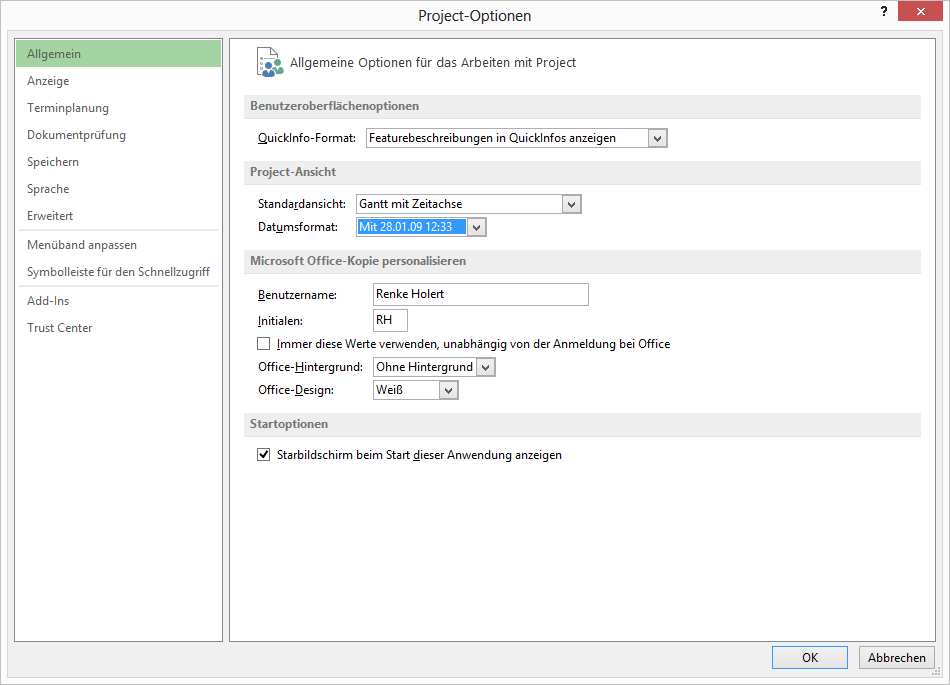Click the QuickInfo-Format label
Viewport: 950px width, 685px height.
click(x=307, y=138)
